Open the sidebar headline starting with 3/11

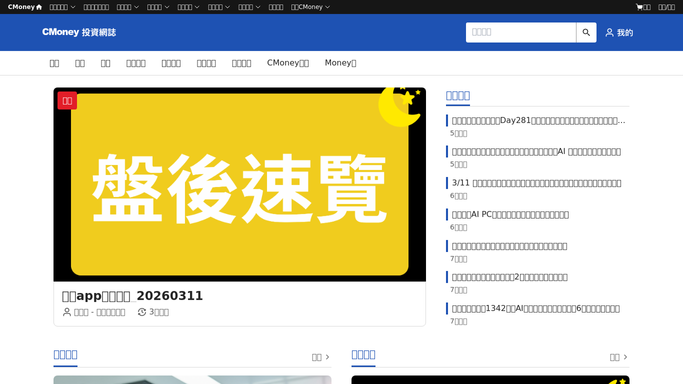tap(536, 183)
